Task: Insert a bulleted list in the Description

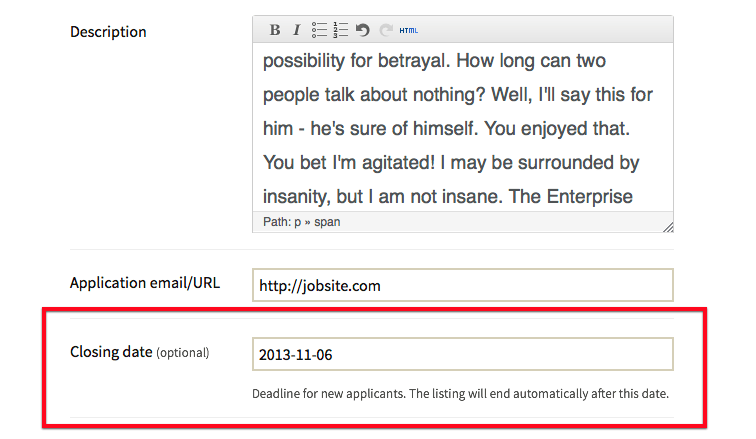Action: coord(319,30)
